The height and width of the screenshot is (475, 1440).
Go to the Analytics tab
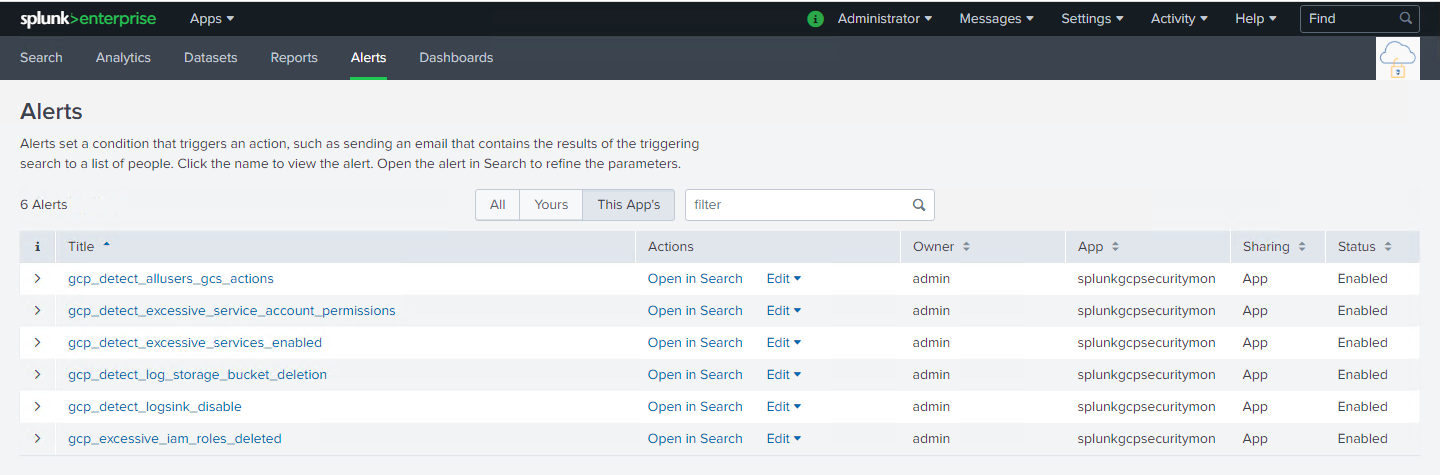point(123,58)
